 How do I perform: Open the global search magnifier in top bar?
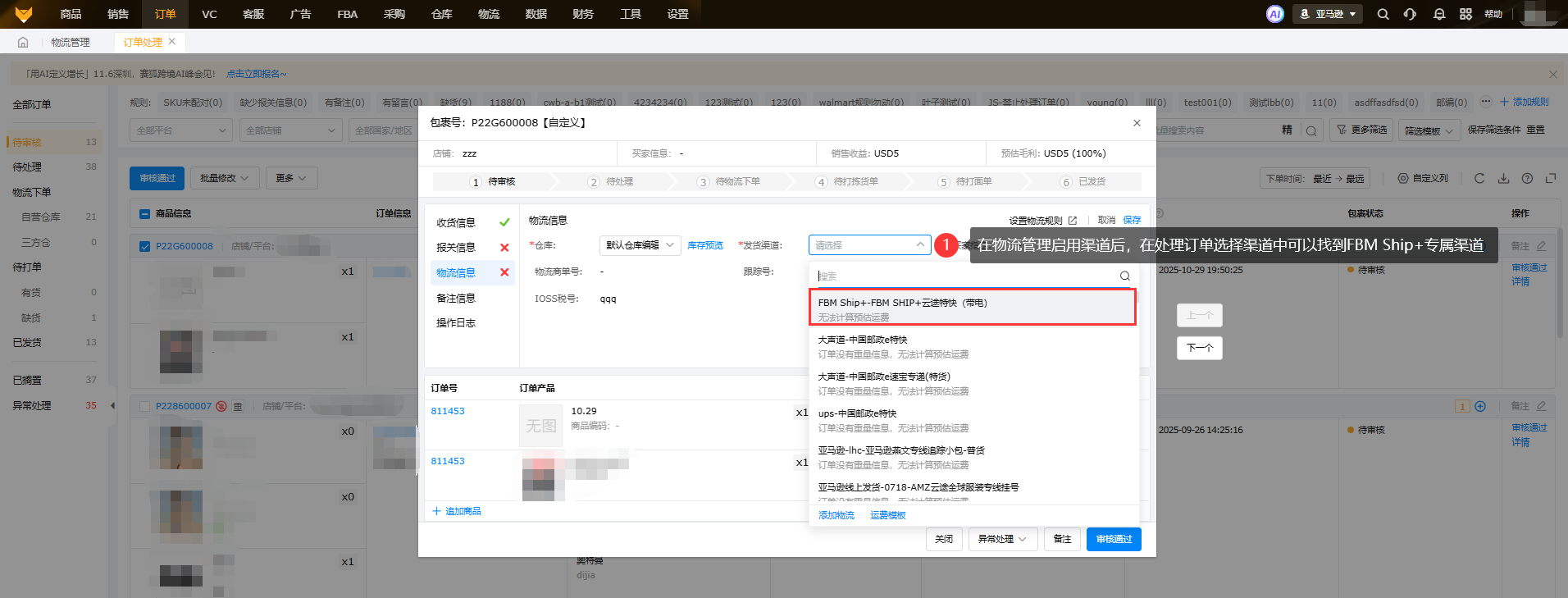pyautogui.click(x=1383, y=14)
